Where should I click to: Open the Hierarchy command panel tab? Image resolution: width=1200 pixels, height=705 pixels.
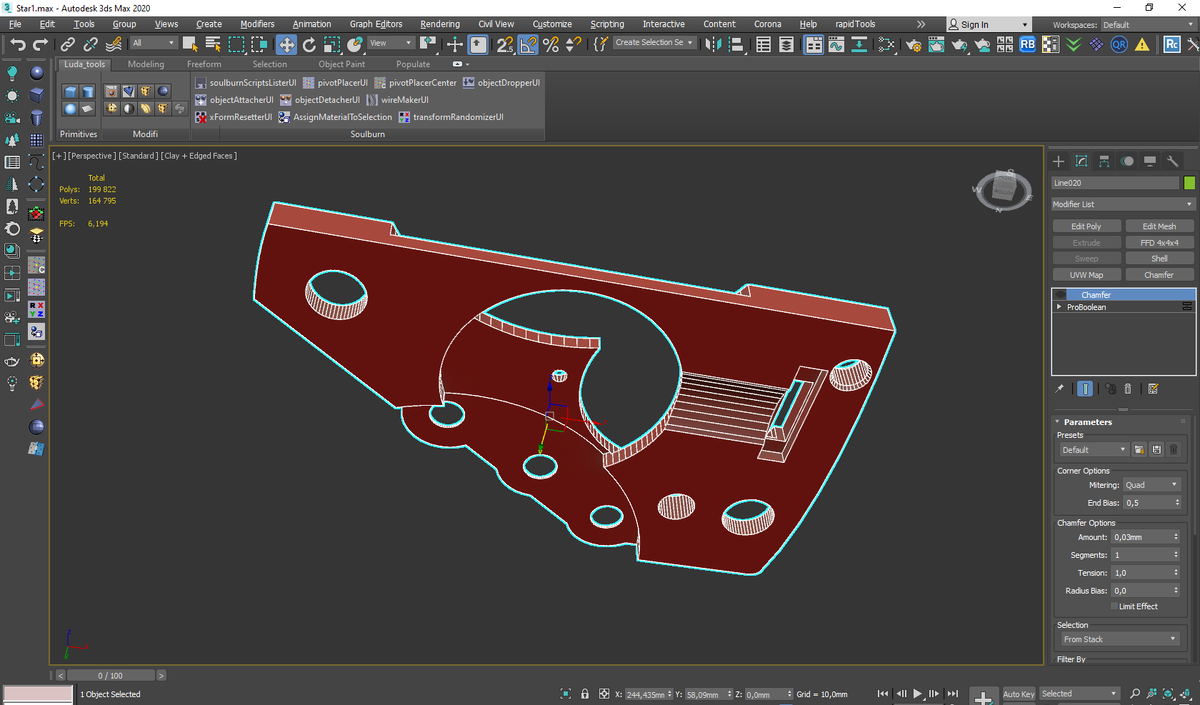[1105, 161]
